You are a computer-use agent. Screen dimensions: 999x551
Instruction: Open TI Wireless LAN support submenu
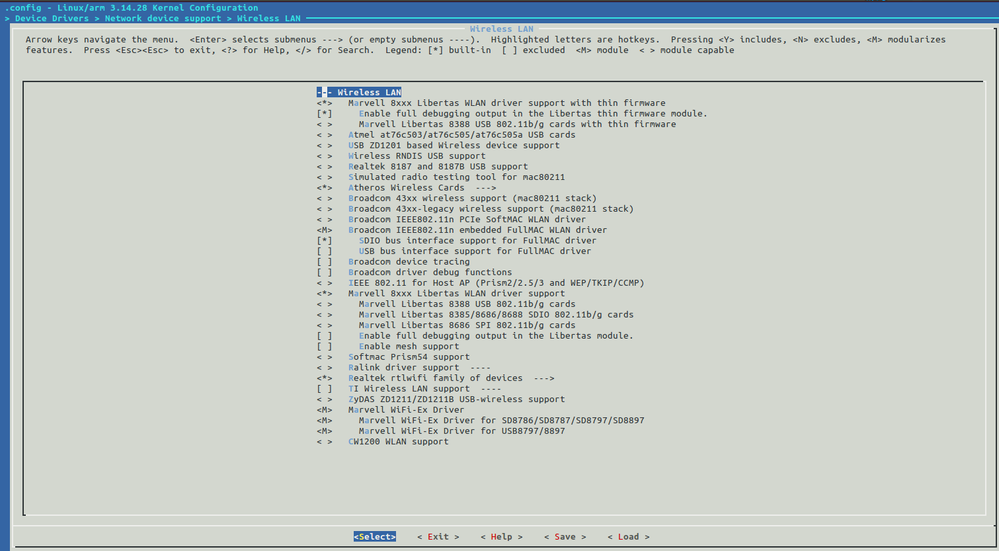(409, 389)
